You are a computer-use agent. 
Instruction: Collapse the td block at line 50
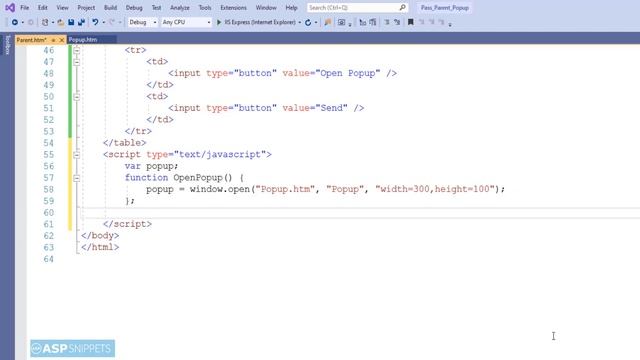pos(77,97)
